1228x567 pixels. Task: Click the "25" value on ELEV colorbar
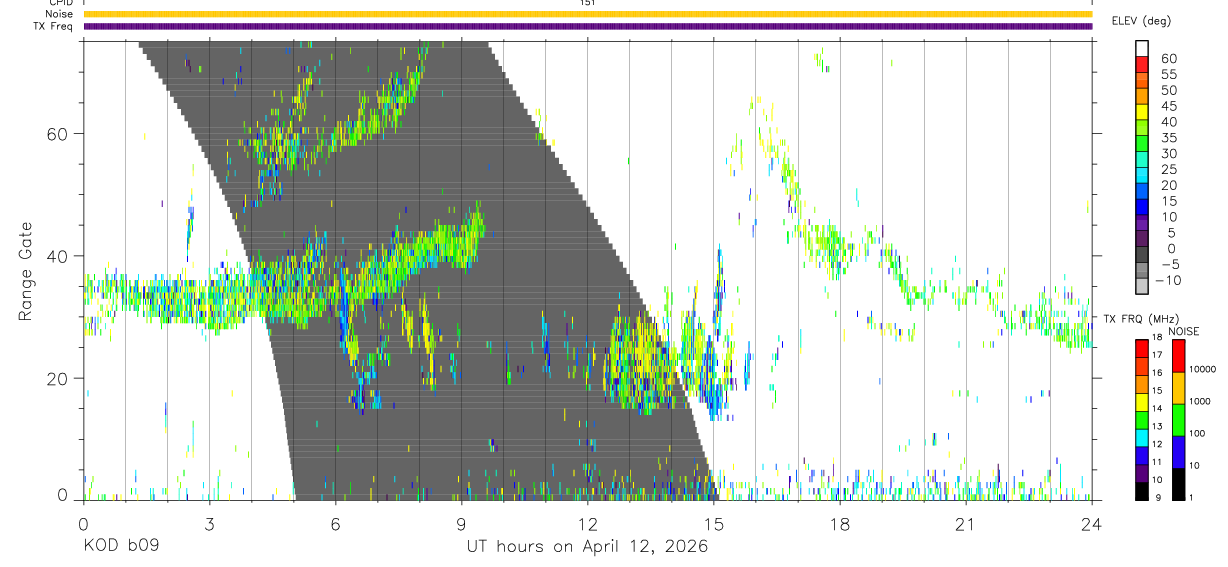coord(1168,170)
